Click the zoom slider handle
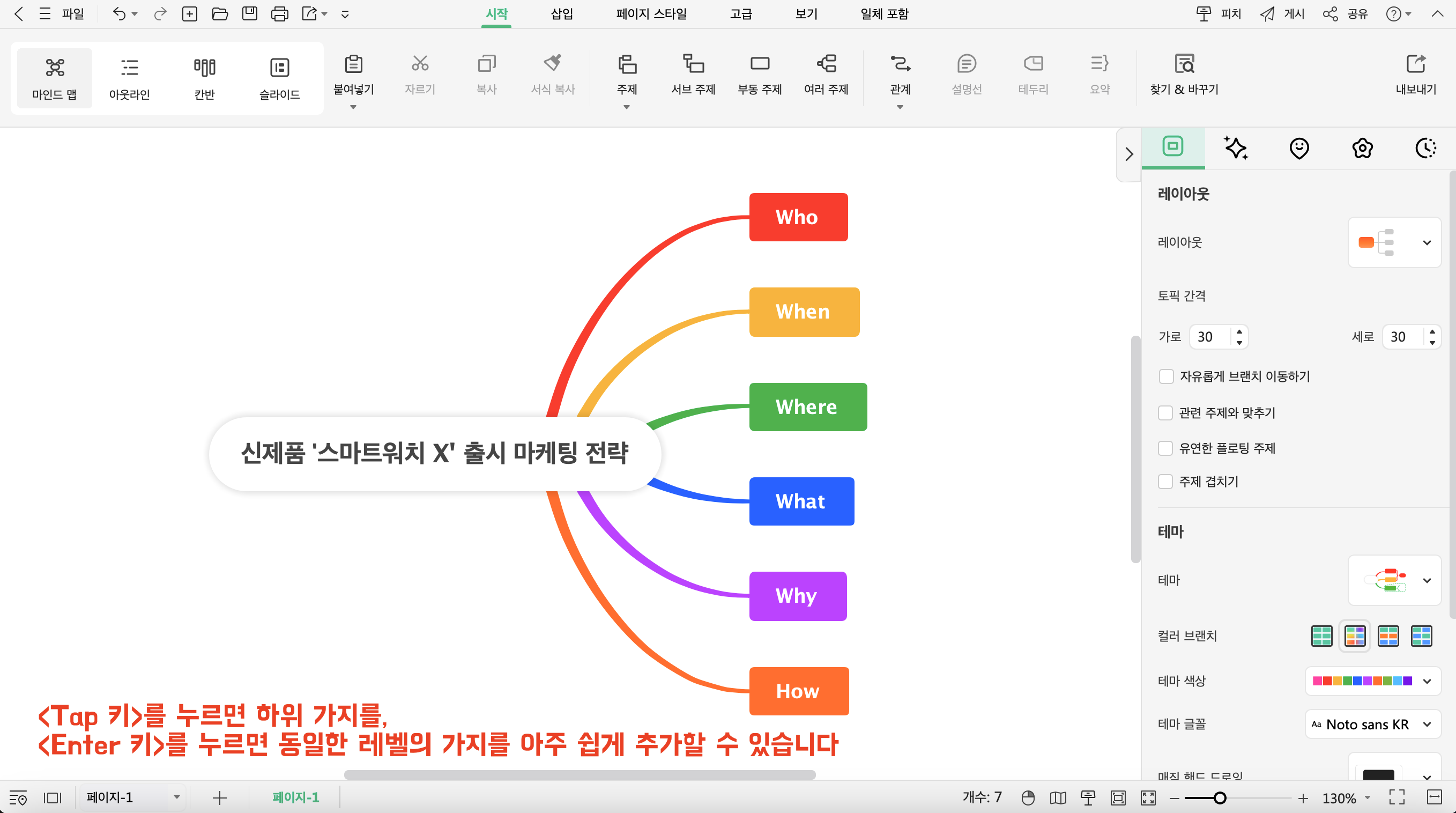Image resolution: width=1456 pixels, height=813 pixels. click(1220, 798)
